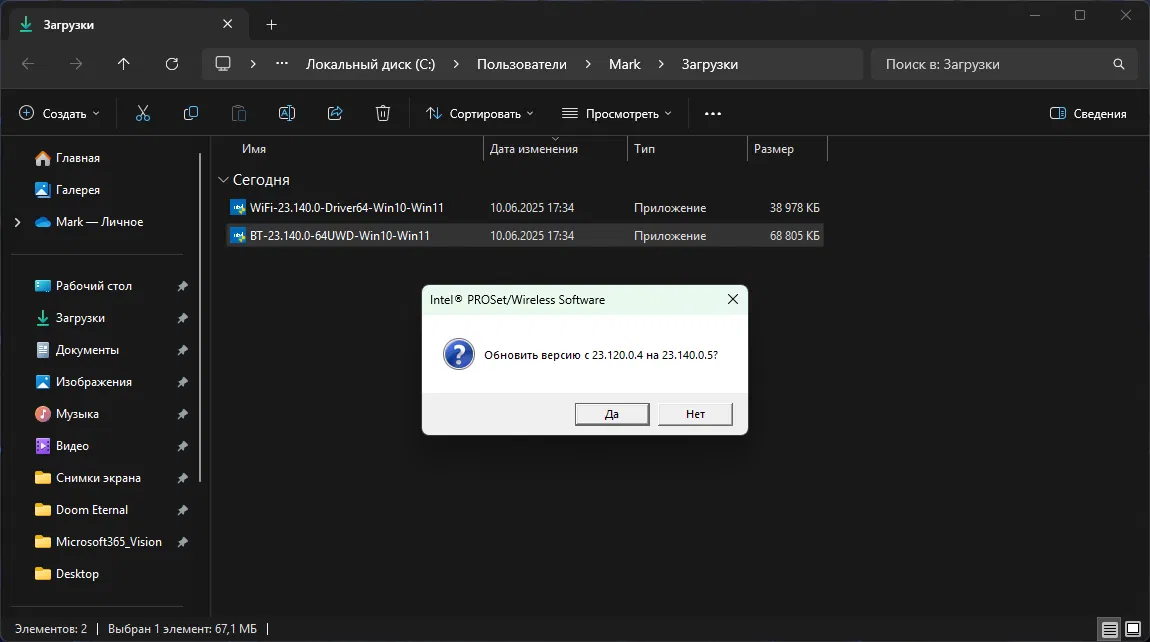Click the Copy icon in the toolbar

pyautogui.click(x=191, y=113)
